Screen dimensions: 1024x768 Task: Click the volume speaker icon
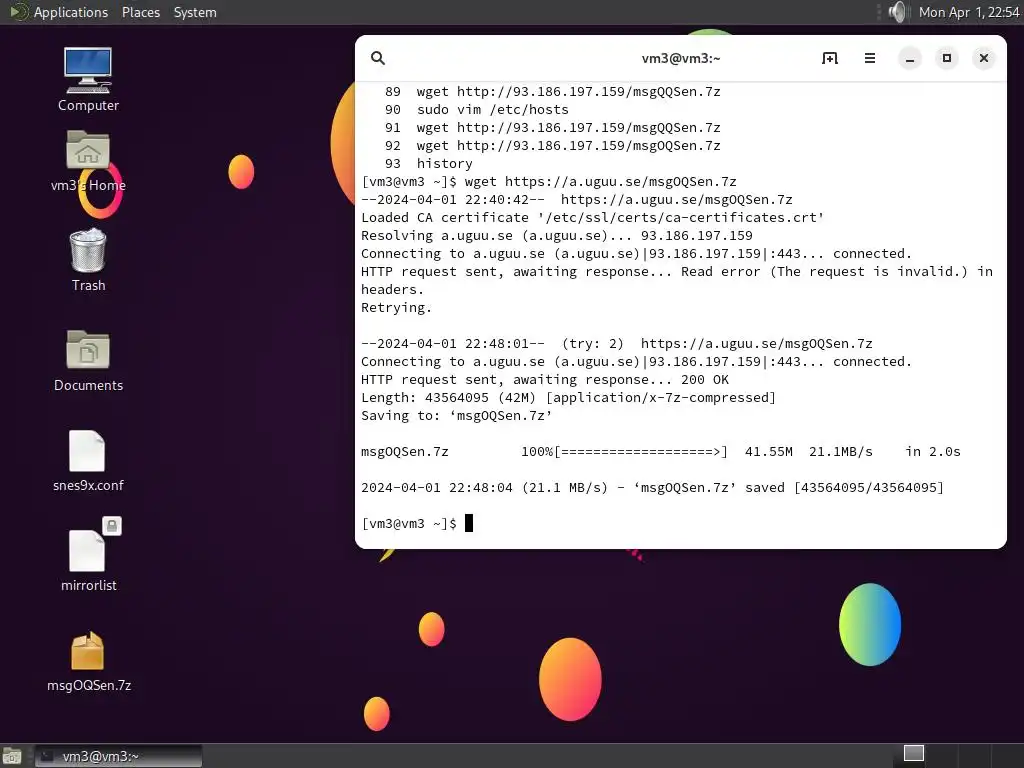coord(899,12)
